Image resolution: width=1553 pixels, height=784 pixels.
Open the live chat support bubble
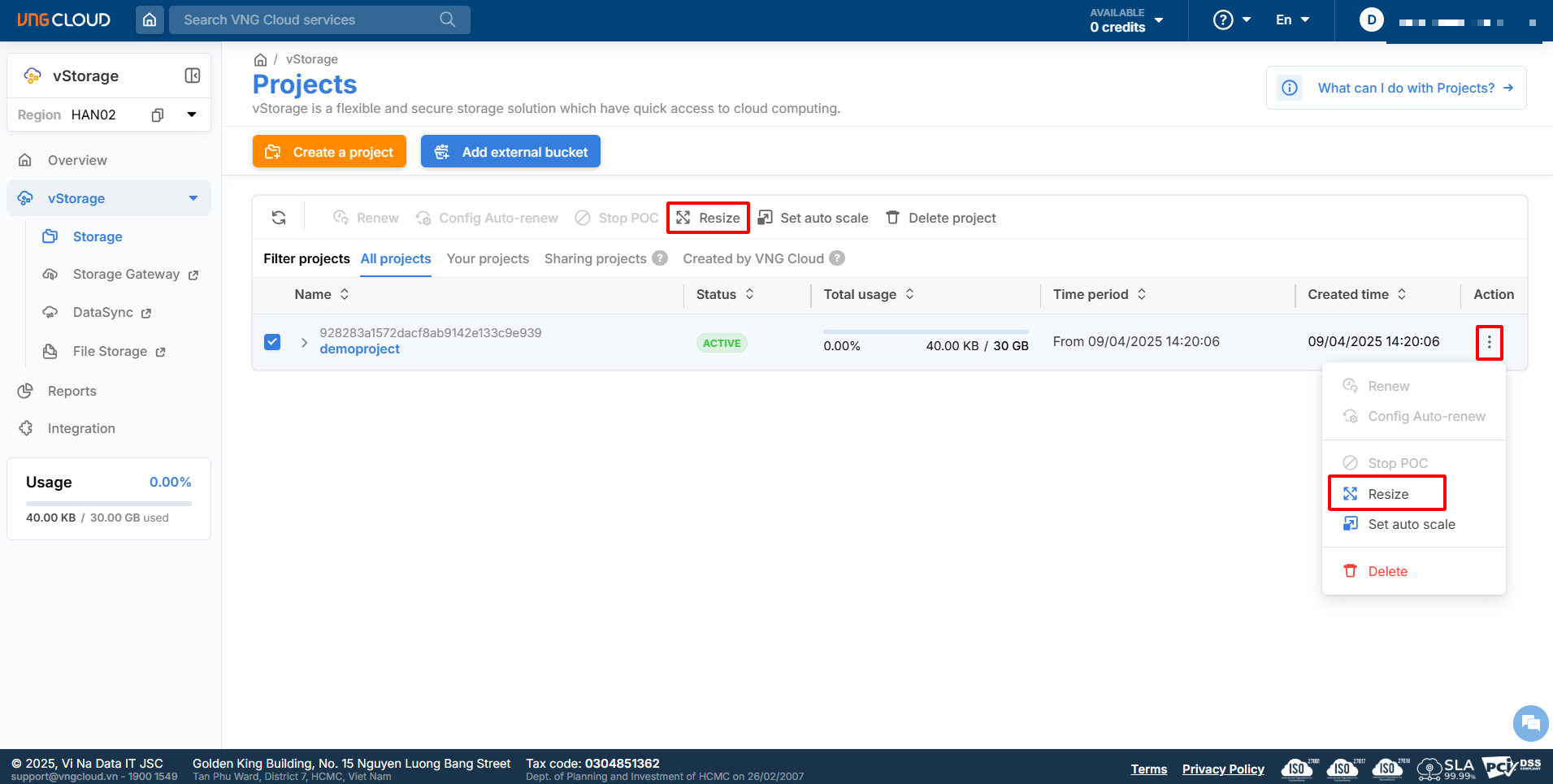(1530, 722)
